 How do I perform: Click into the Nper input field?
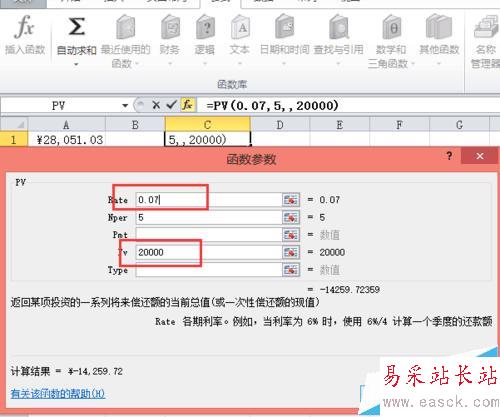click(x=209, y=217)
